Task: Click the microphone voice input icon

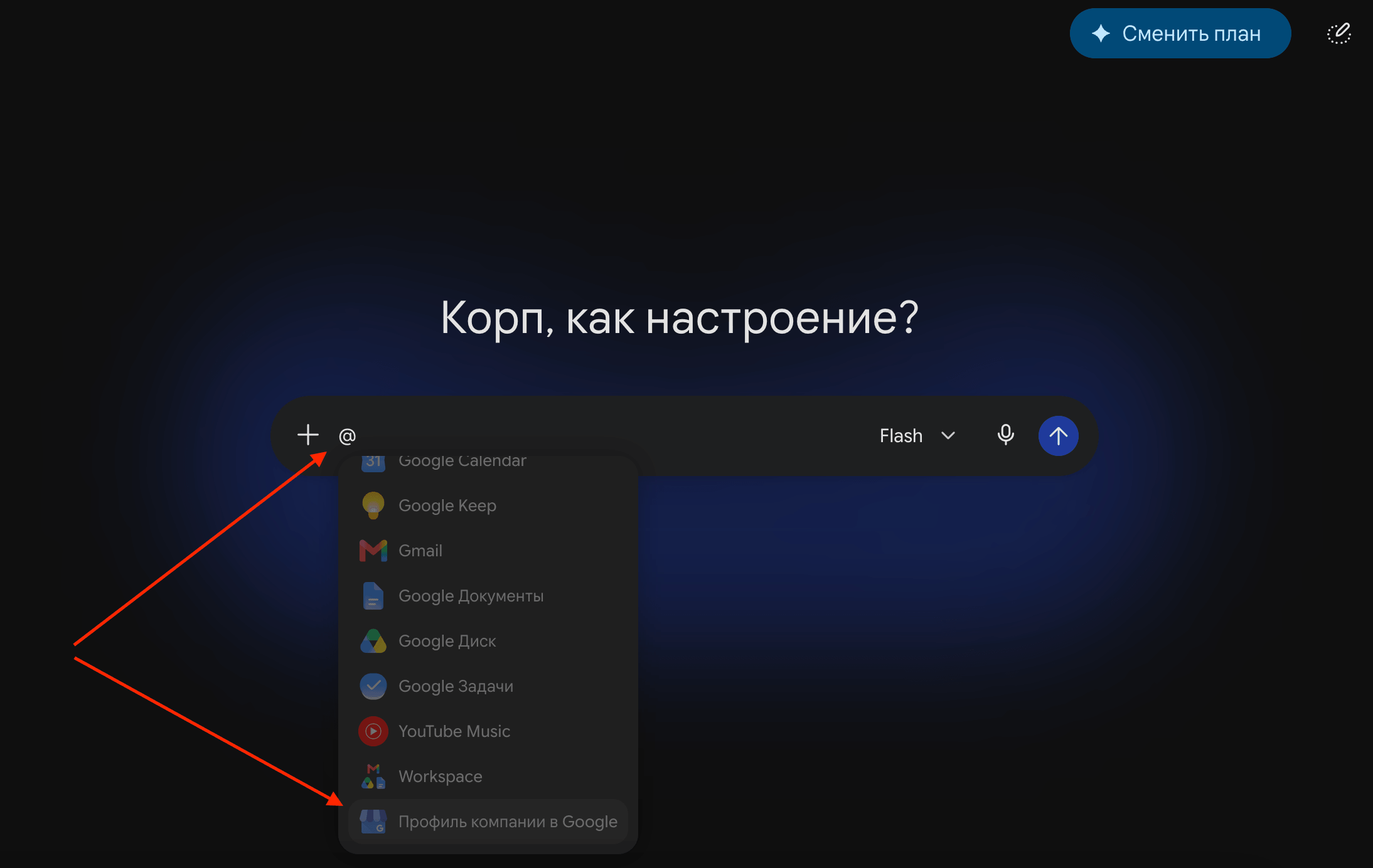Action: coord(1005,435)
